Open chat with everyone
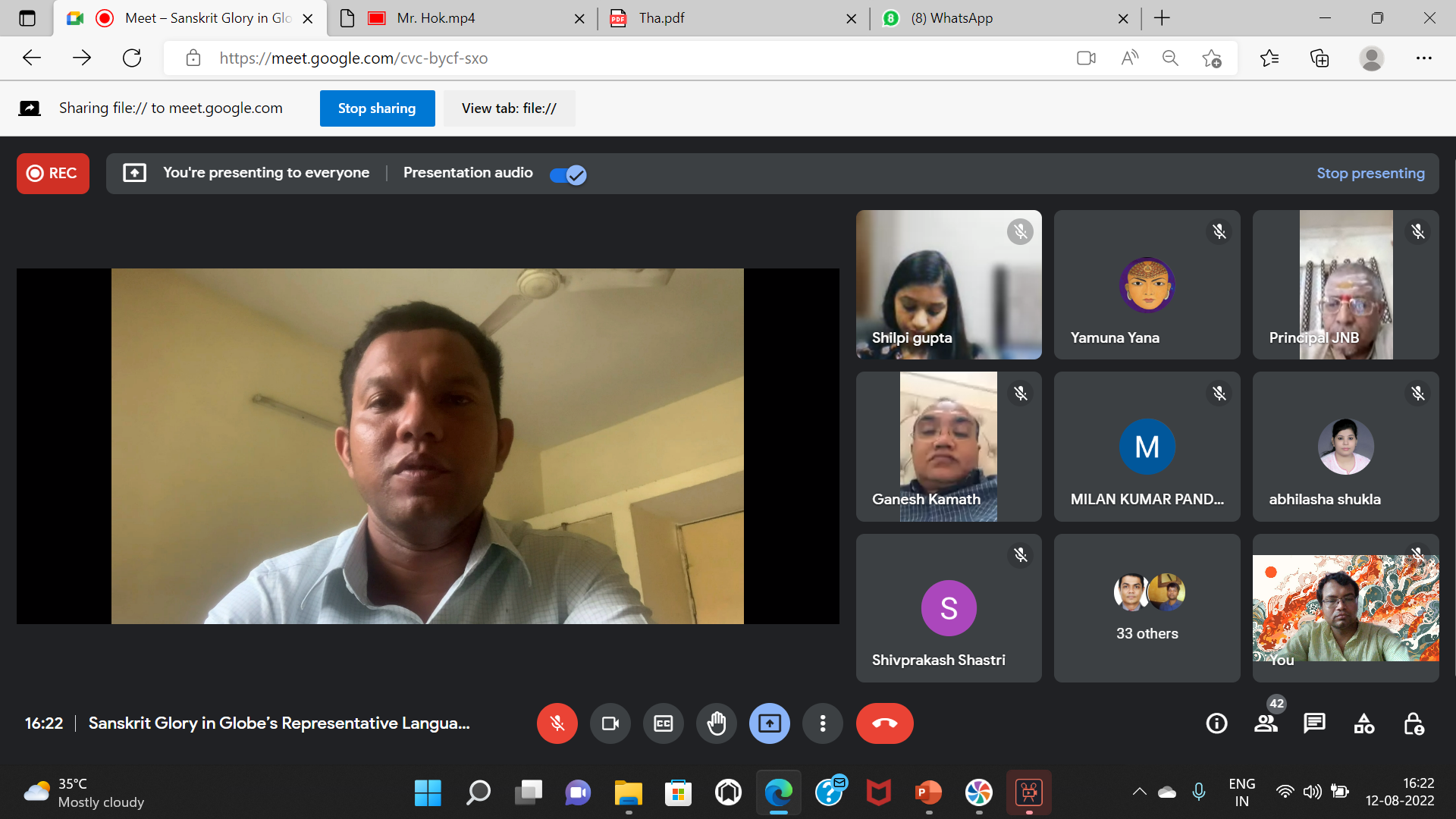The width and height of the screenshot is (1456, 819). pyautogui.click(x=1314, y=723)
